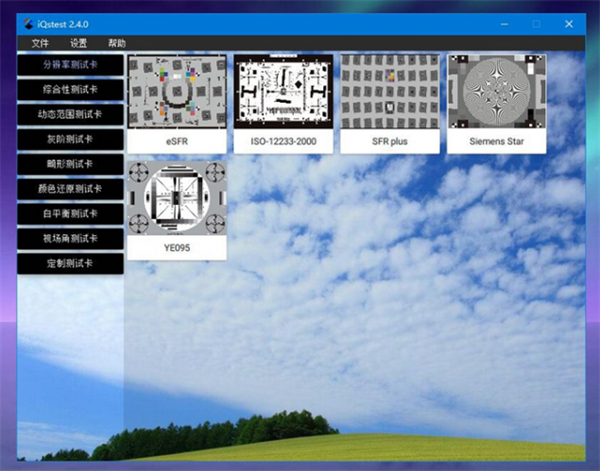Screen dimensions: 600x471
Task: Select the 白平衡测试卡 category
Action: pos(70,214)
